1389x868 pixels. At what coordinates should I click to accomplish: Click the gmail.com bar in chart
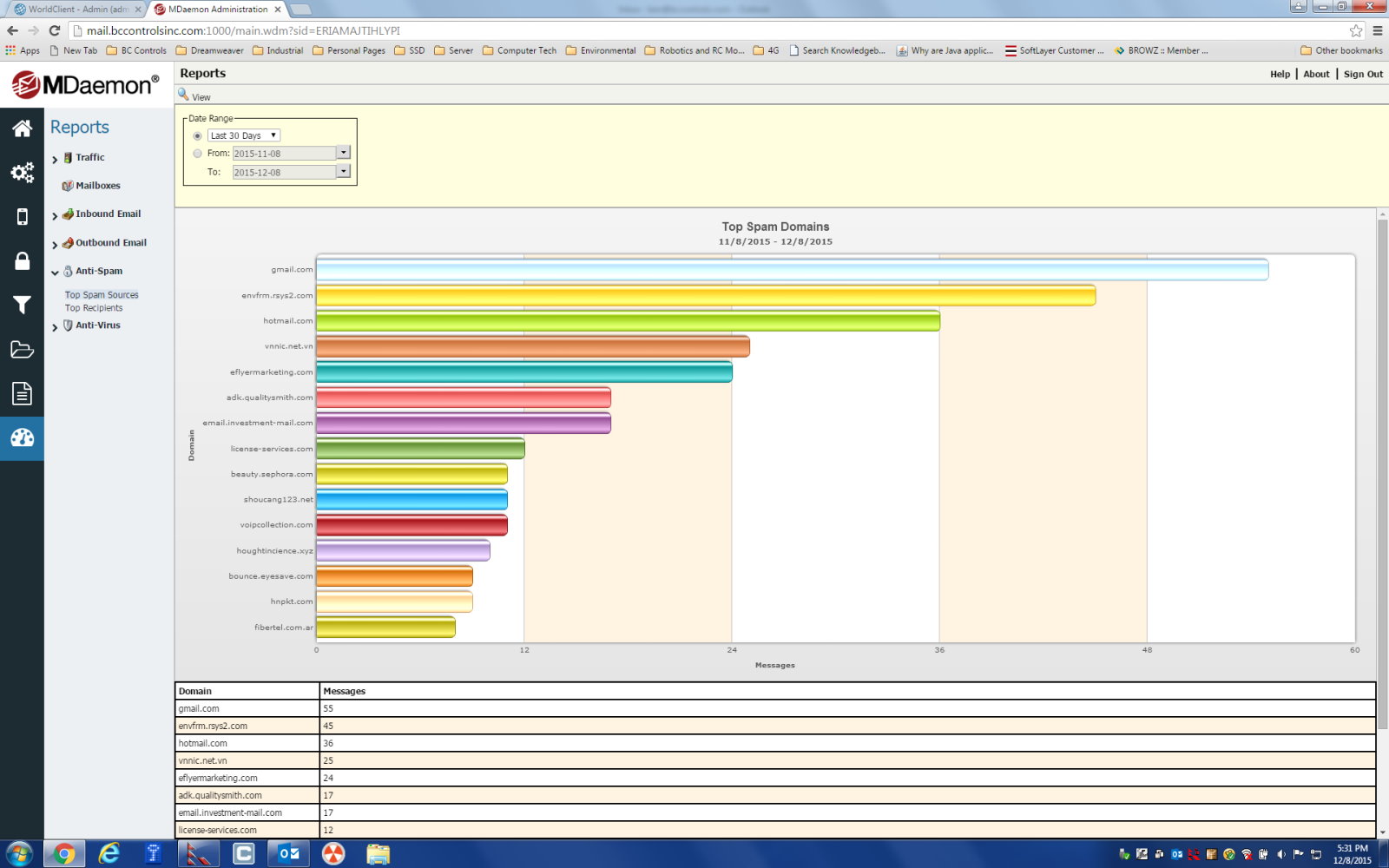791,270
